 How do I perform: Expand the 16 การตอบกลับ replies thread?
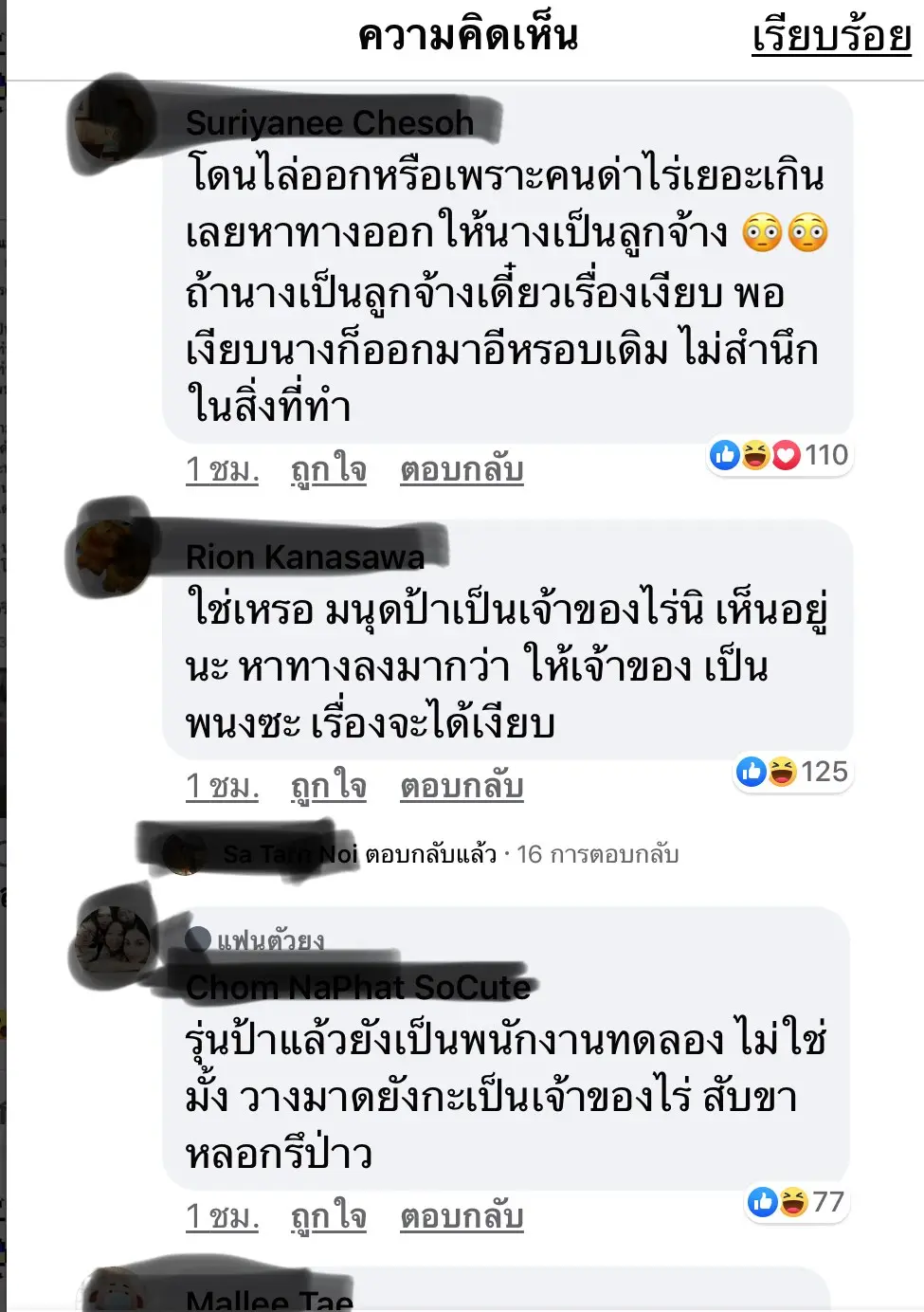coord(597,854)
